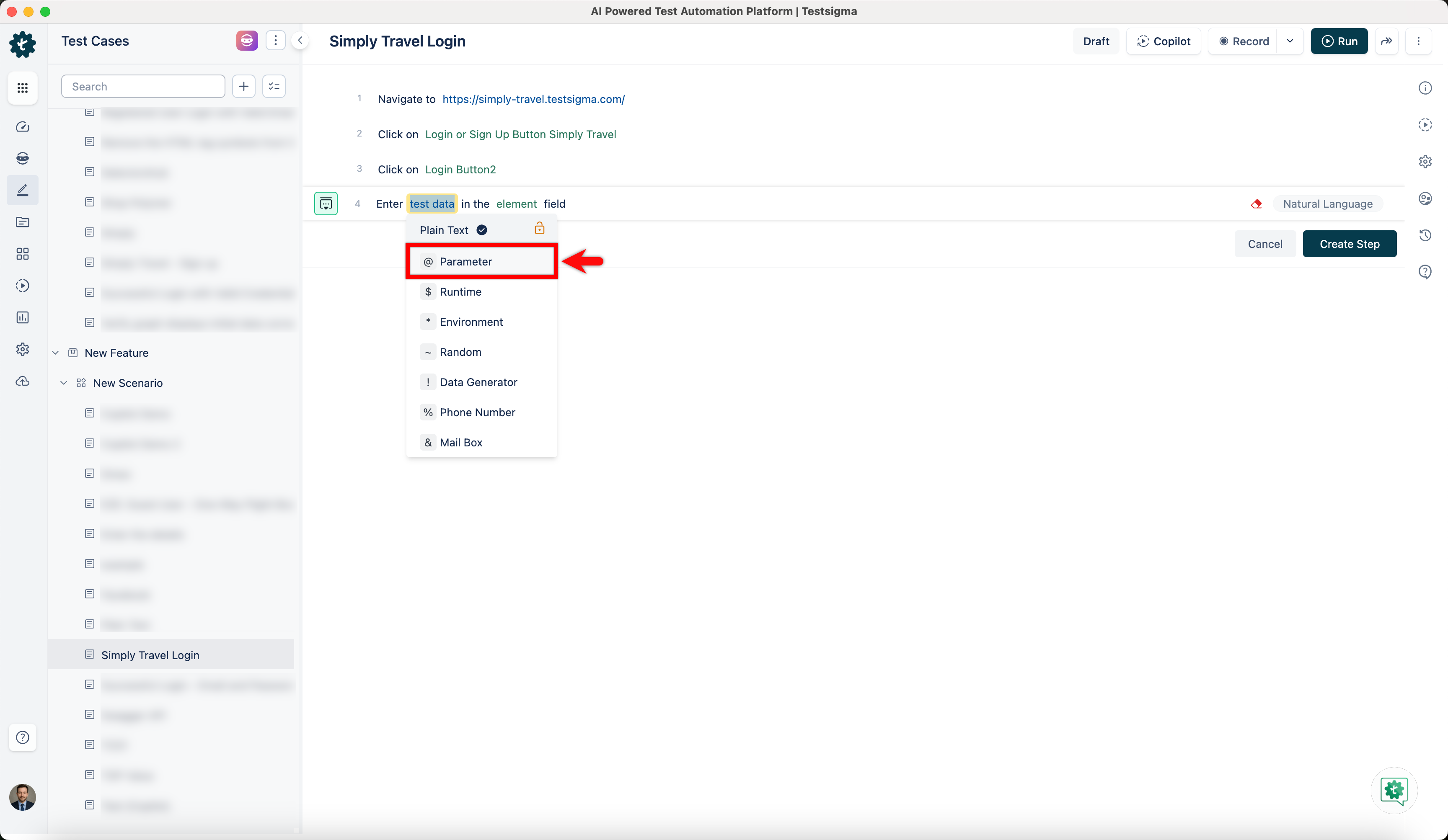The width and height of the screenshot is (1448, 840).
Task: Toggle Natural Language mode
Action: coord(1328,204)
